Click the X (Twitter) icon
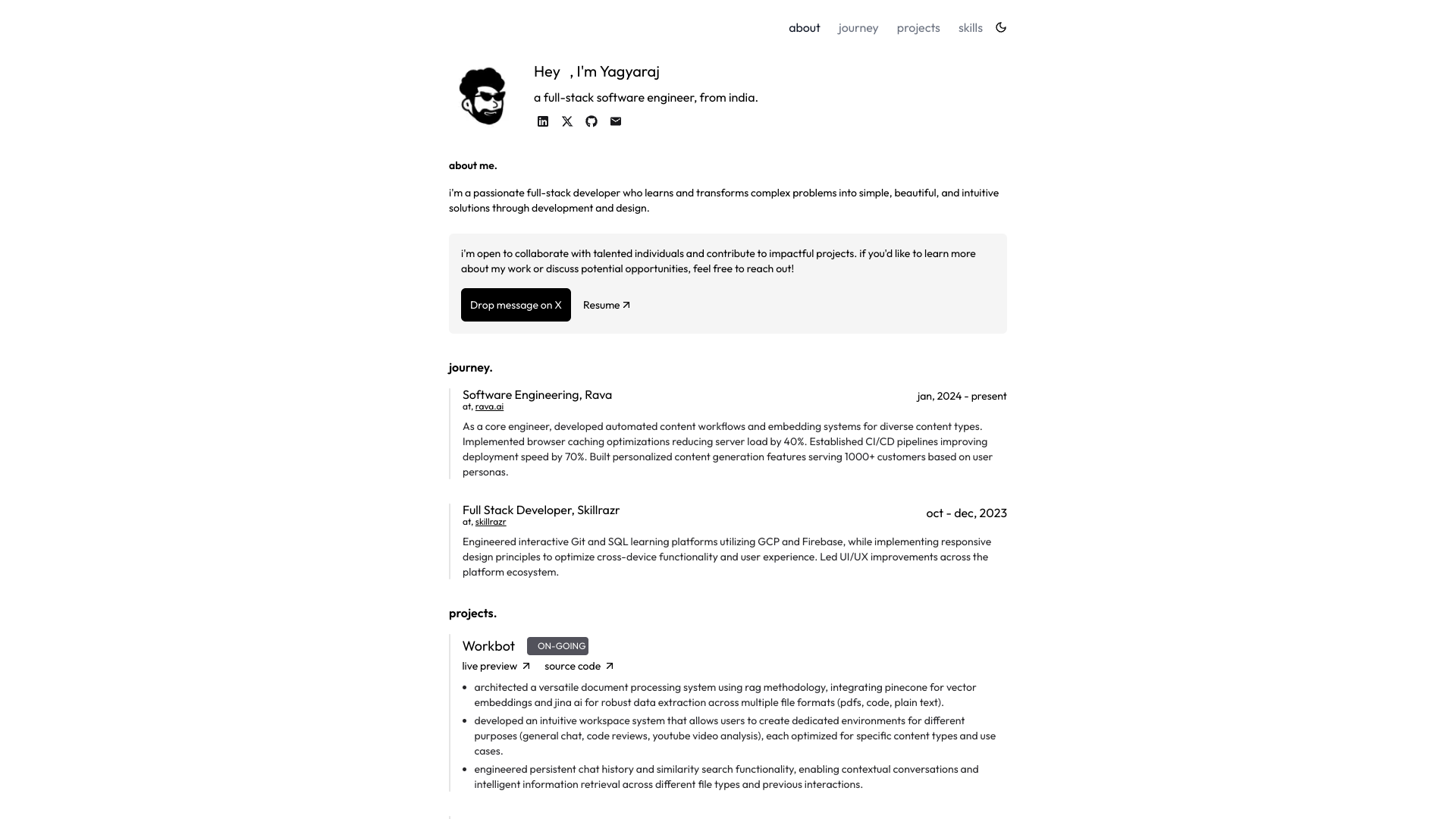The width and height of the screenshot is (1456, 819). tap(567, 121)
